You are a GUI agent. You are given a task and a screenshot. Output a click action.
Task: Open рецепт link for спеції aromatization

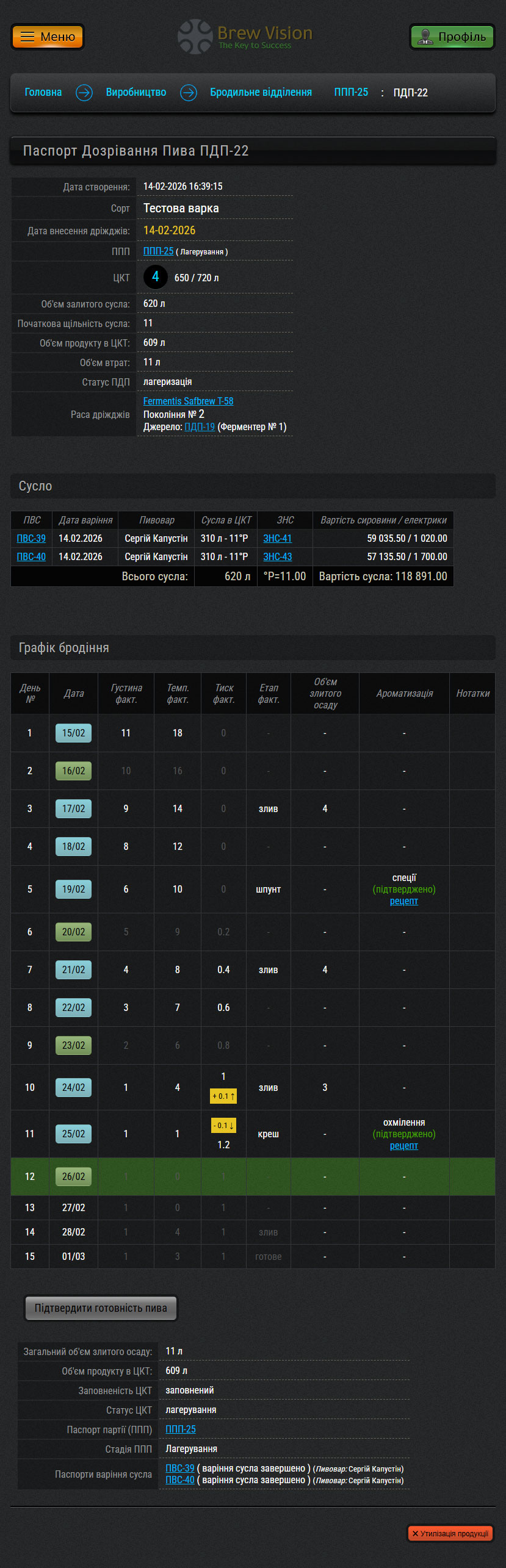404,901
